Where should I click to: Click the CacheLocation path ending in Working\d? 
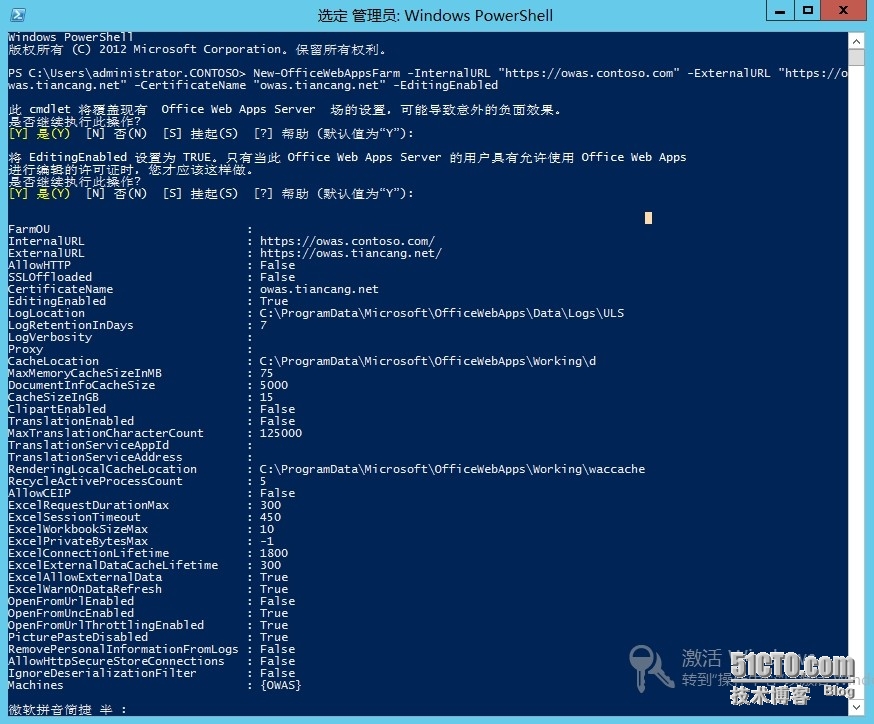pyautogui.click(x=428, y=361)
